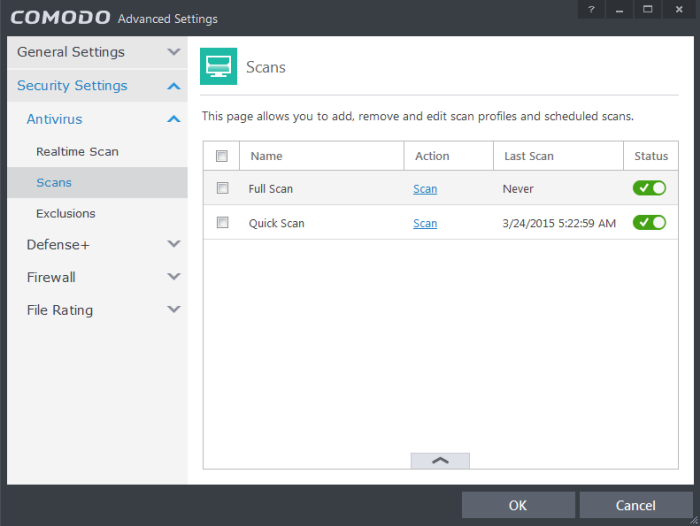Open the Exclusions page
This screenshot has height=526, width=700.
66,213
